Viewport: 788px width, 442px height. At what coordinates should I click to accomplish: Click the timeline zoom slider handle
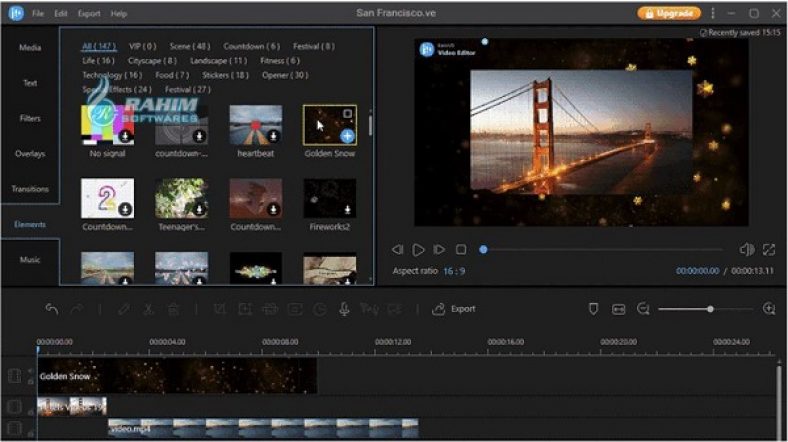tap(710, 309)
